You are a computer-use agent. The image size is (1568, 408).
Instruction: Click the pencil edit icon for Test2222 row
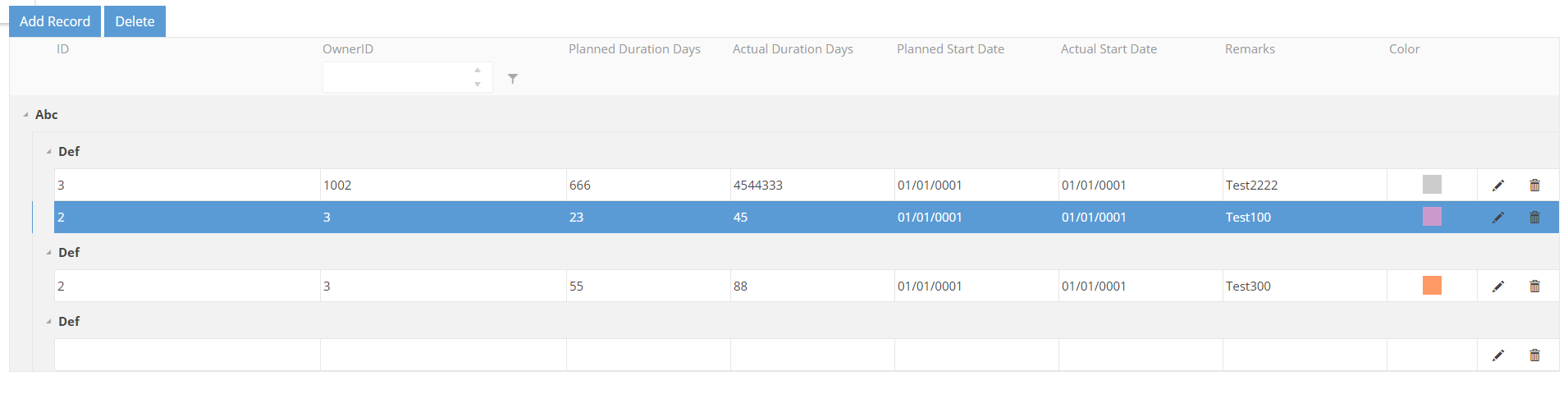[1497, 186]
